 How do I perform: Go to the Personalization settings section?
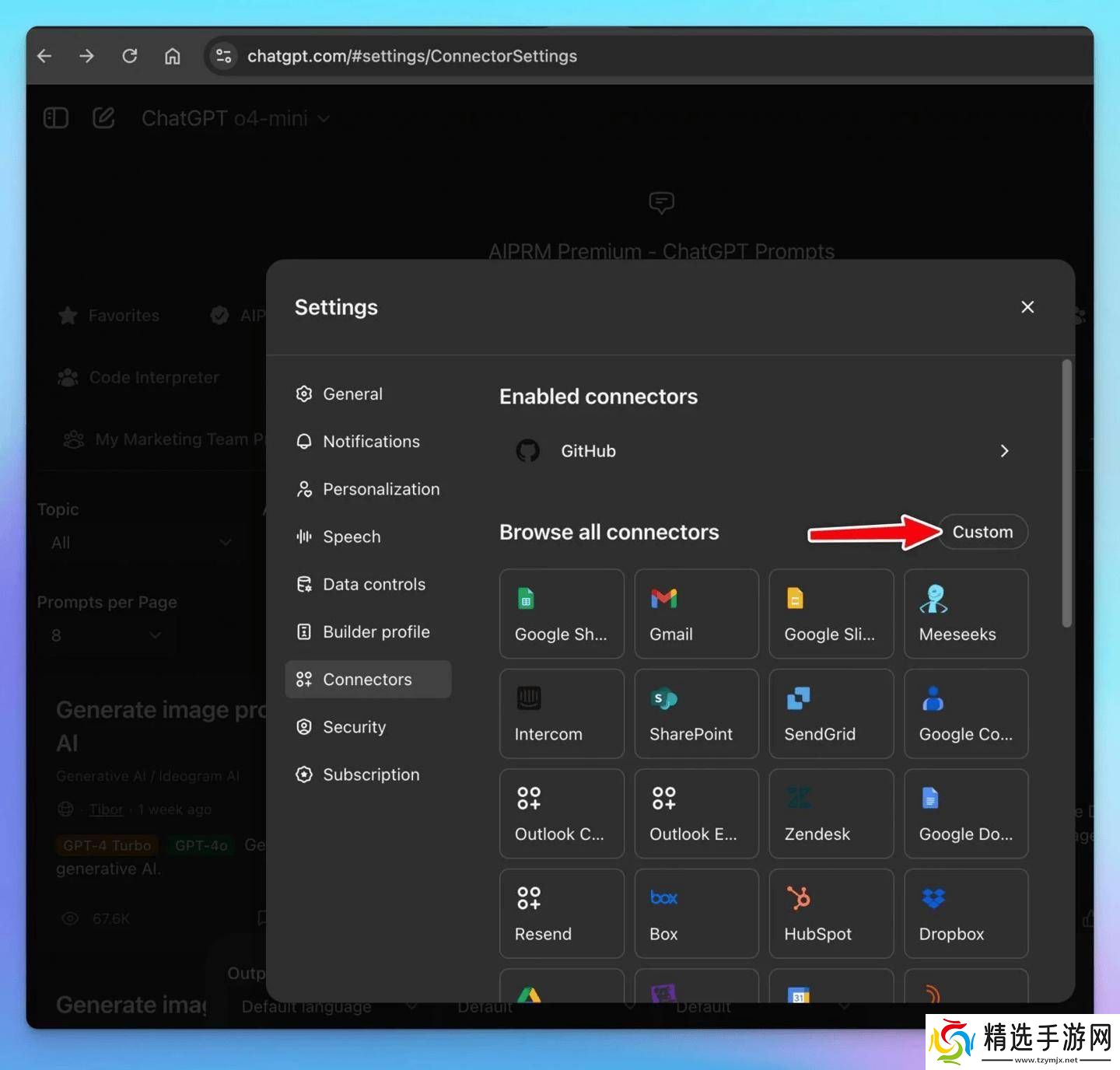click(x=380, y=489)
